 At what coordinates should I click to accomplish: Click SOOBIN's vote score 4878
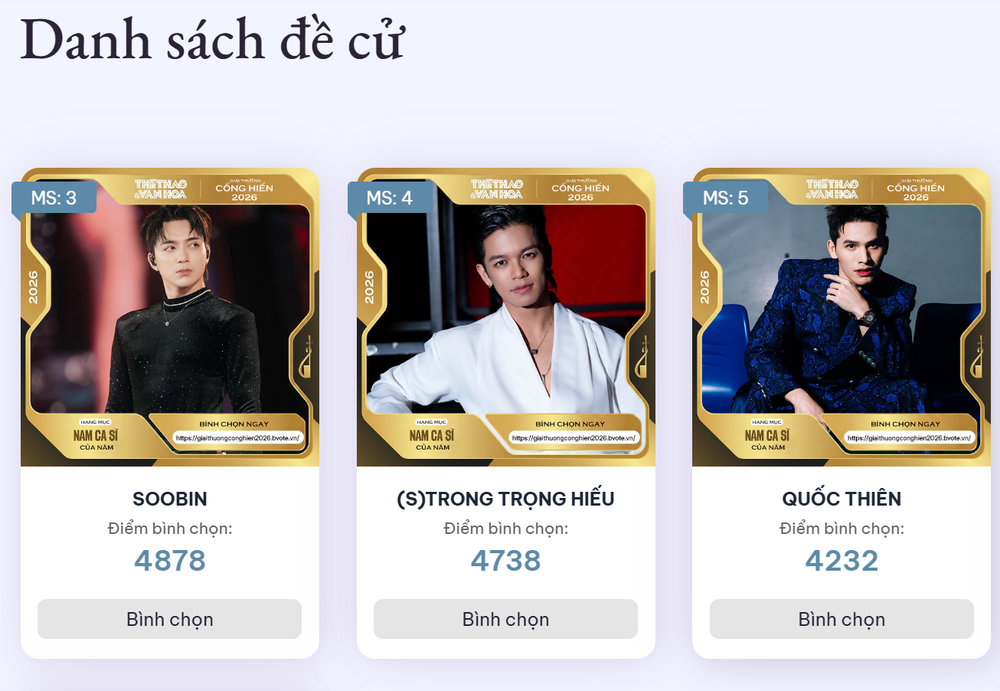[x=170, y=560]
